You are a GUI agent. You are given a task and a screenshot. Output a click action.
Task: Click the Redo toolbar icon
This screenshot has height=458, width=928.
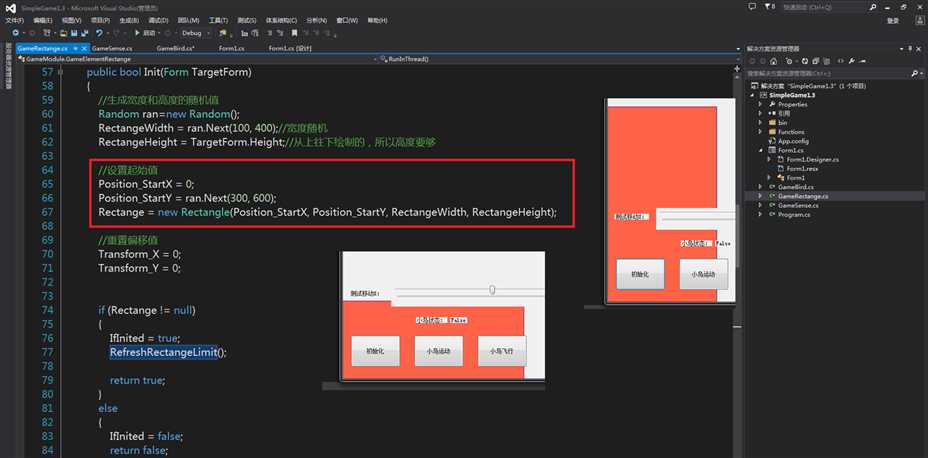116,33
